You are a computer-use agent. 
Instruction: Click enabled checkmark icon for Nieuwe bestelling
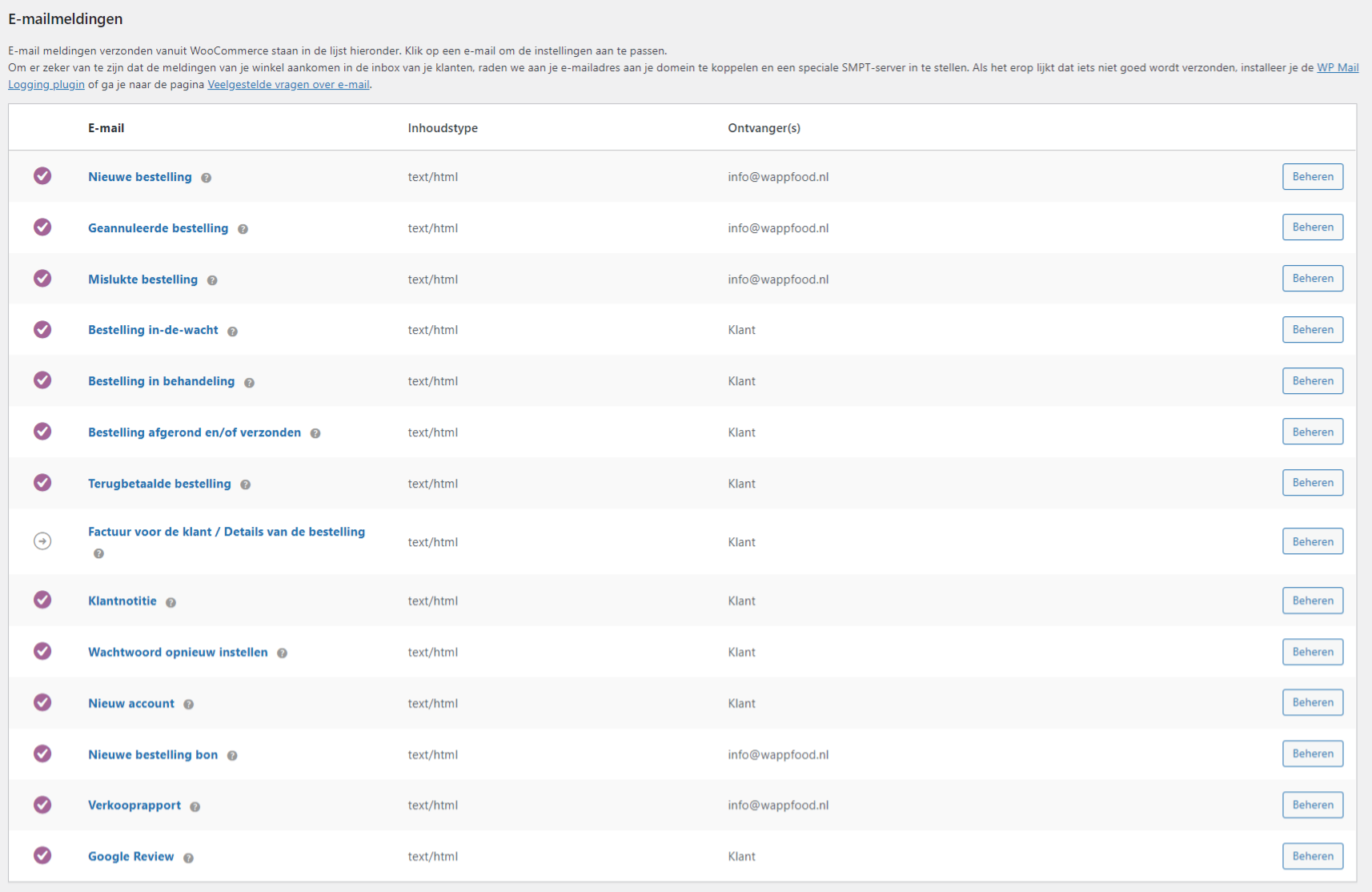tap(42, 175)
